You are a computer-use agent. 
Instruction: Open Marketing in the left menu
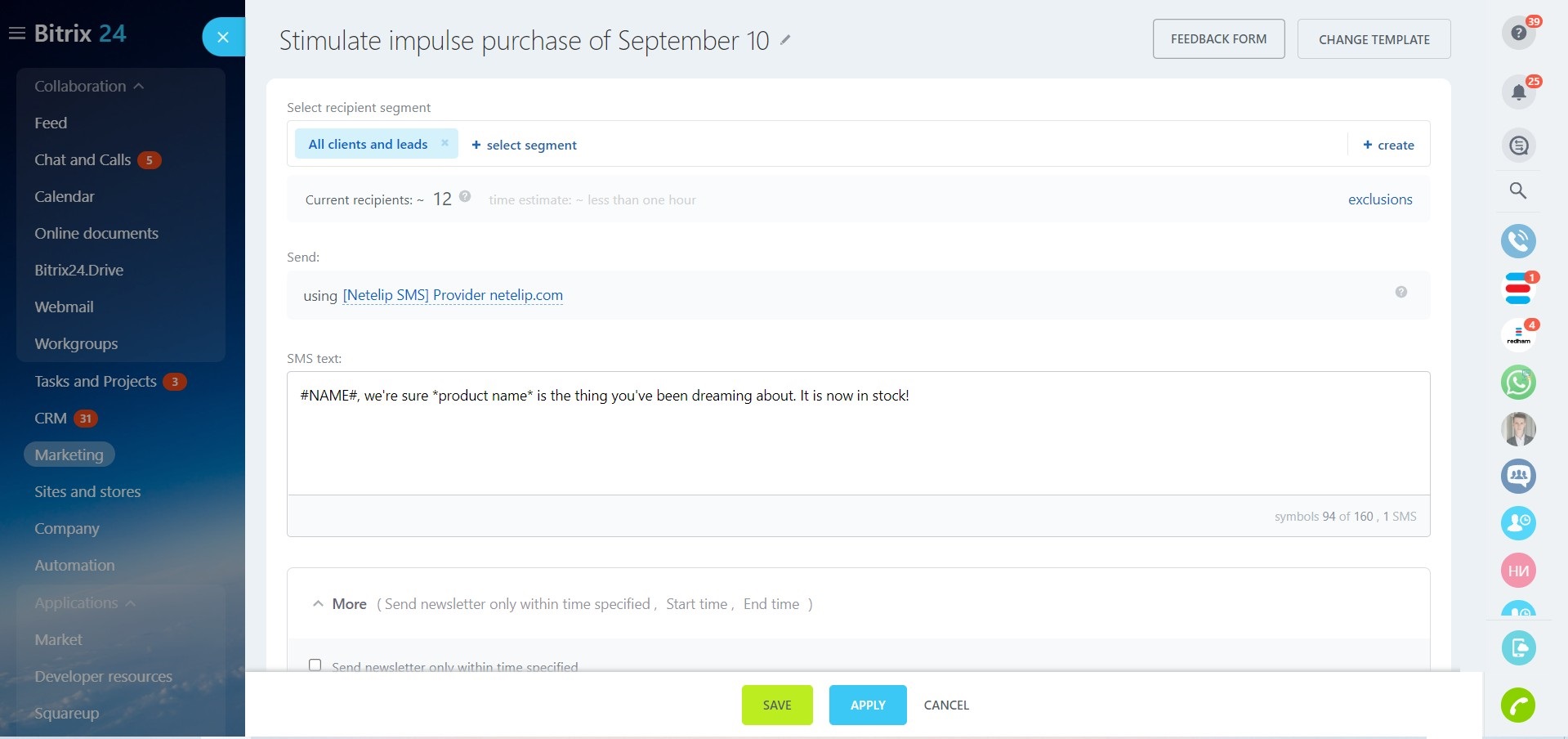[69, 455]
